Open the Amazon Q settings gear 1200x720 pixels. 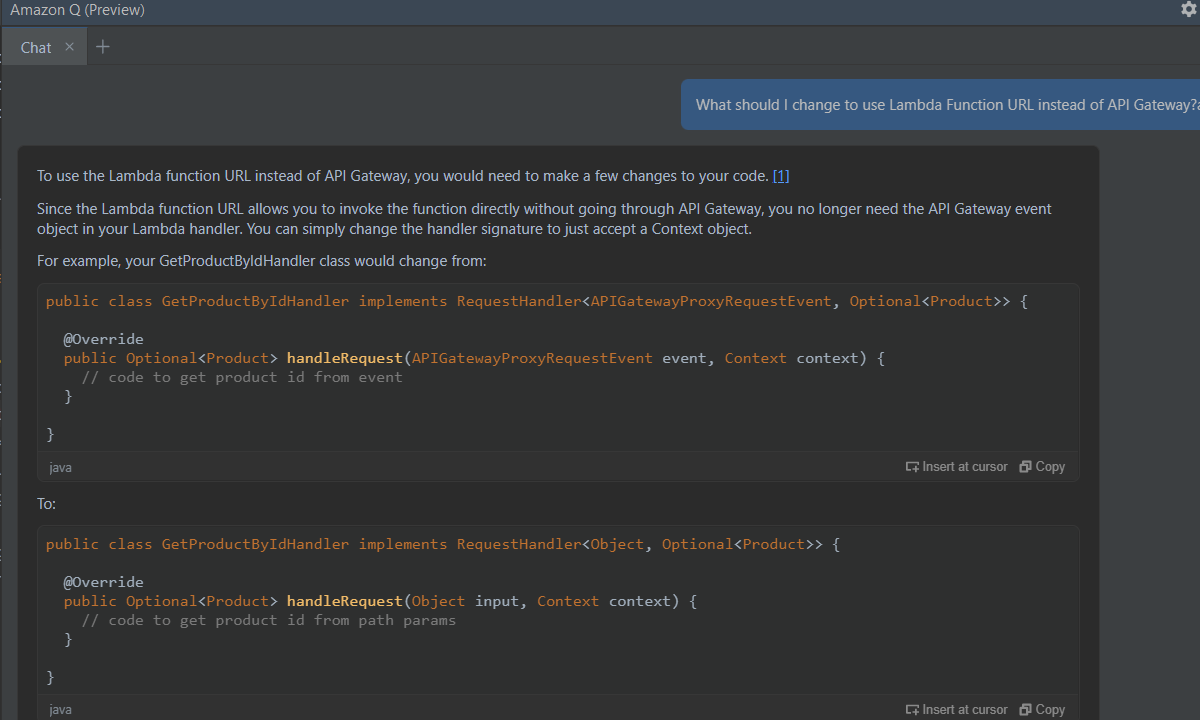pyautogui.click(x=1188, y=9)
